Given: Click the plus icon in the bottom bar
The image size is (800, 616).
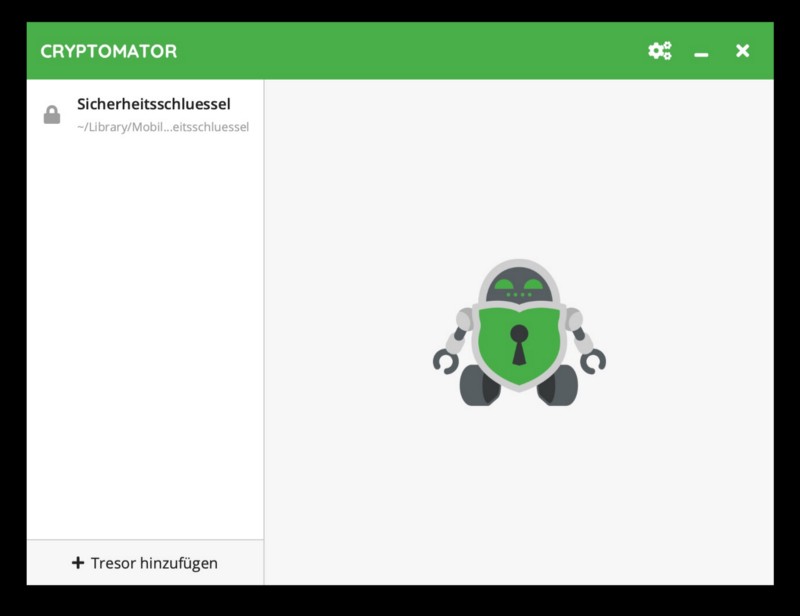Looking at the screenshot, I should coord(78,563).
